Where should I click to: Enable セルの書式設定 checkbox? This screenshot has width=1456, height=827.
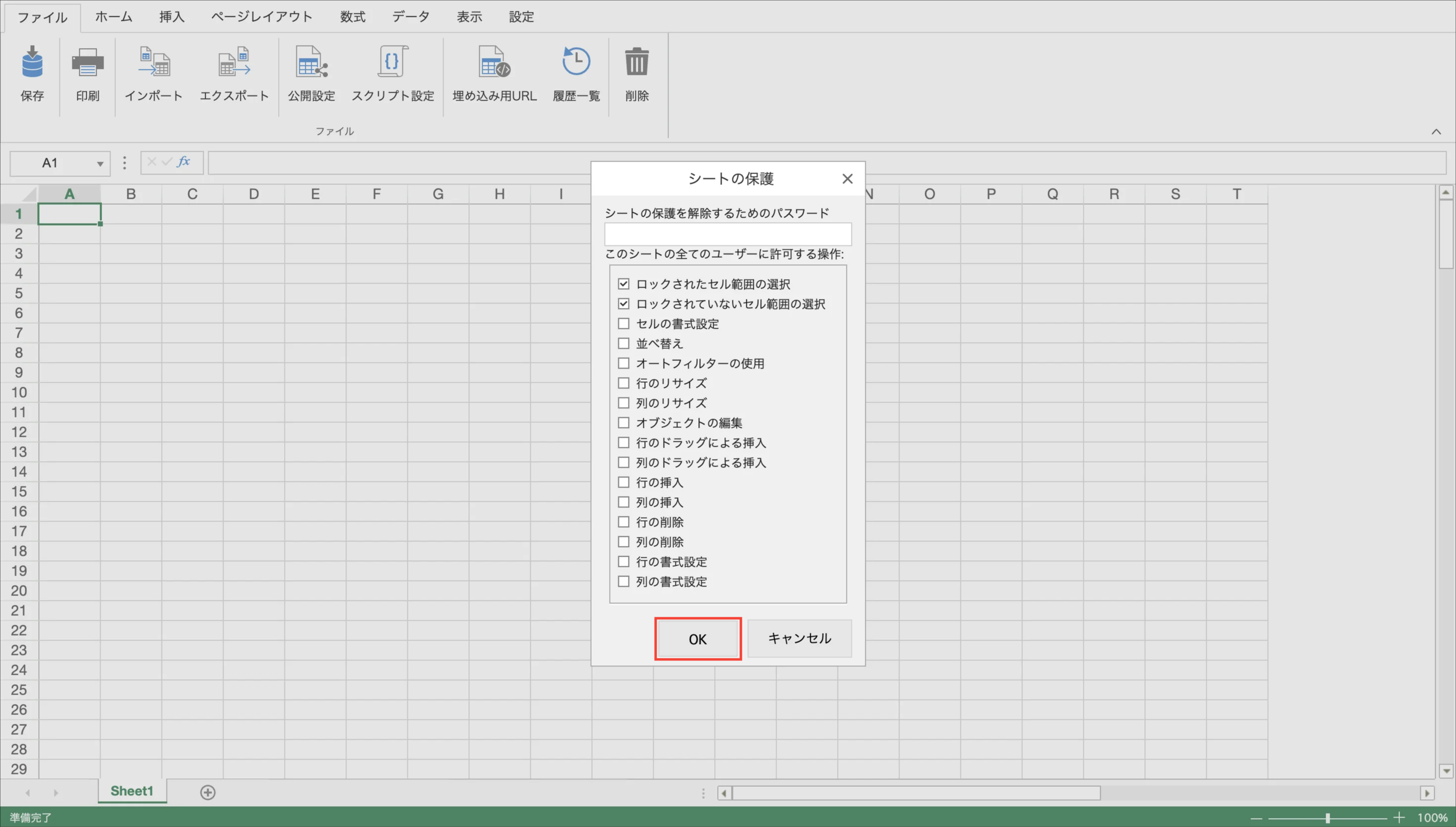623,324
